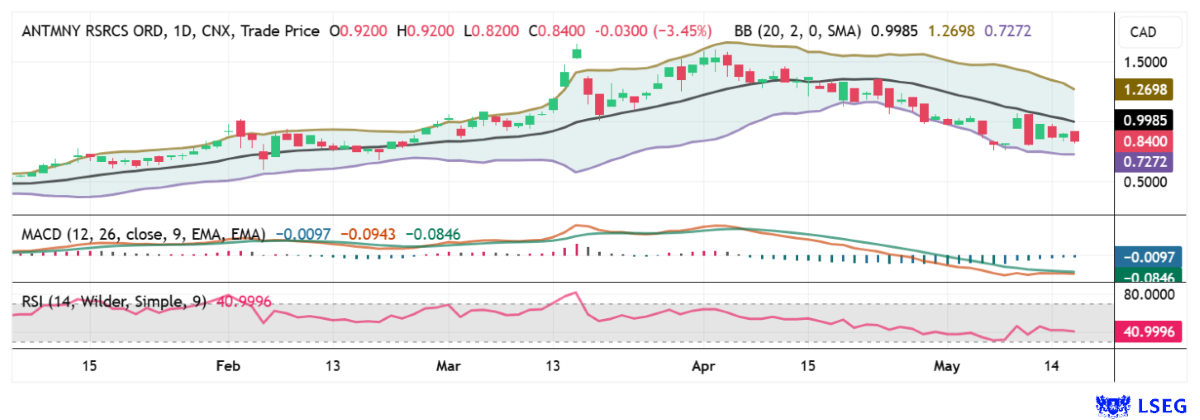Click the Feb date axis label
The height and width of the screenshot is (420, 1200).
228,367
